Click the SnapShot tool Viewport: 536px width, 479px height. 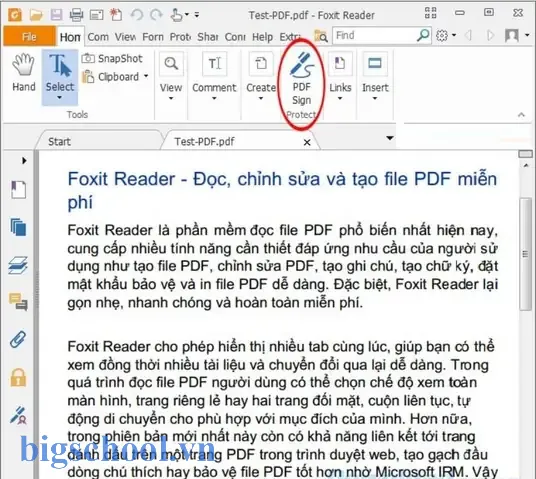point(112,58)
